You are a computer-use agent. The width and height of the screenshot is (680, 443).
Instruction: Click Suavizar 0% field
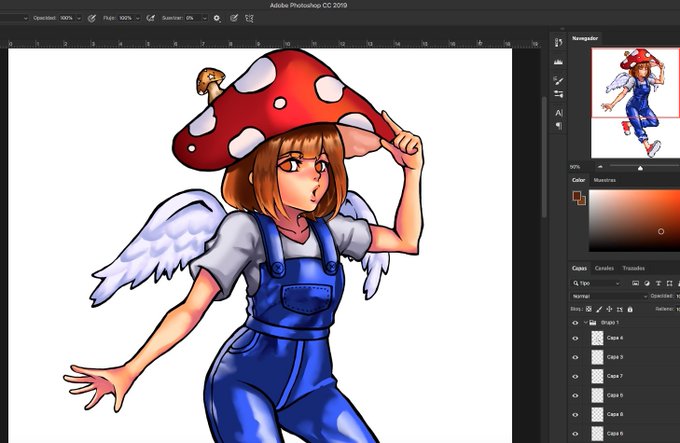193,18
